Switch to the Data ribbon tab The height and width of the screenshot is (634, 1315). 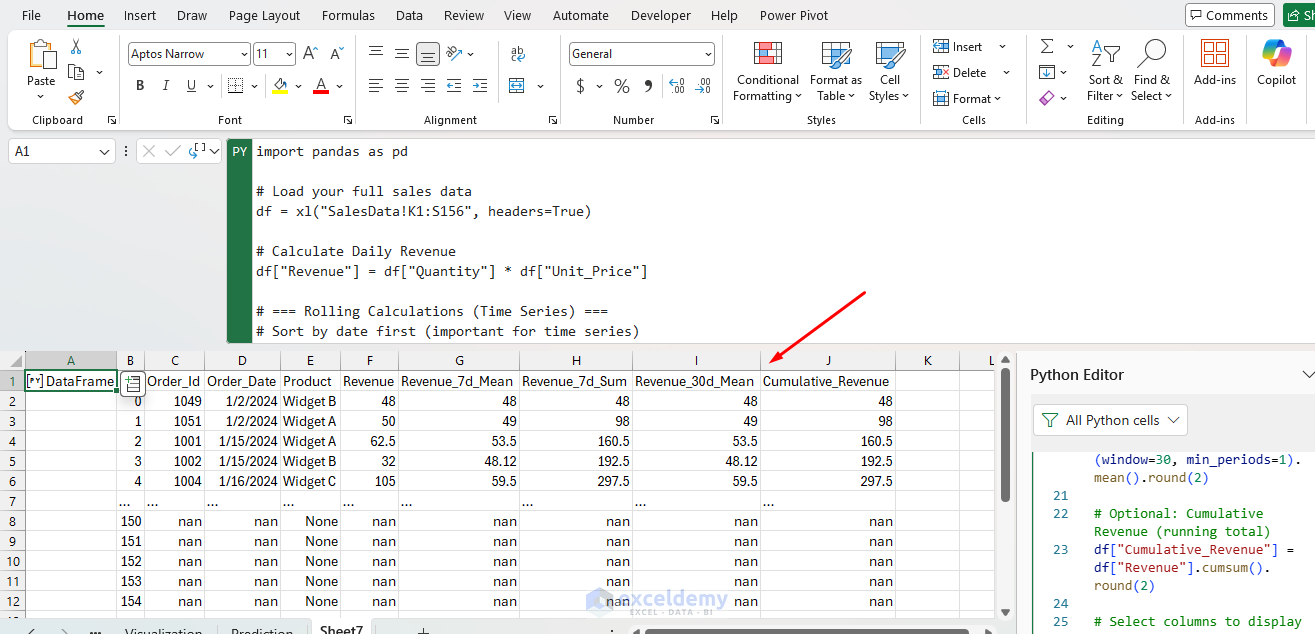click(x=409, y=15)
